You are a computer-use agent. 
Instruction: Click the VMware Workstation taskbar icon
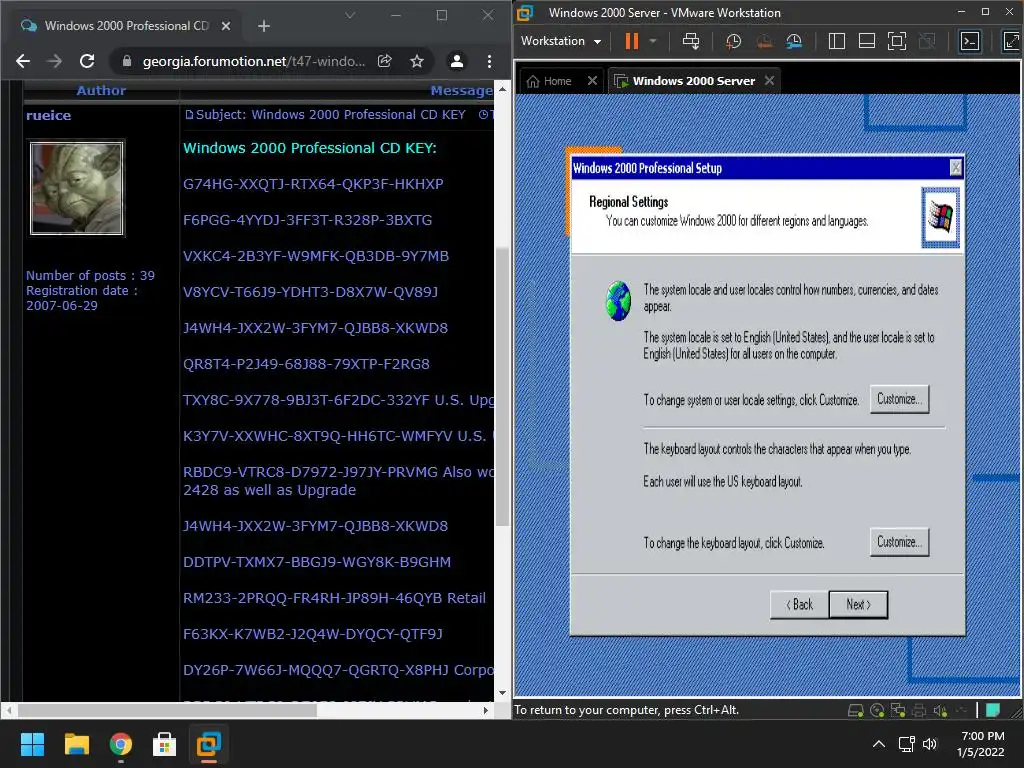(x=208, y=744)
